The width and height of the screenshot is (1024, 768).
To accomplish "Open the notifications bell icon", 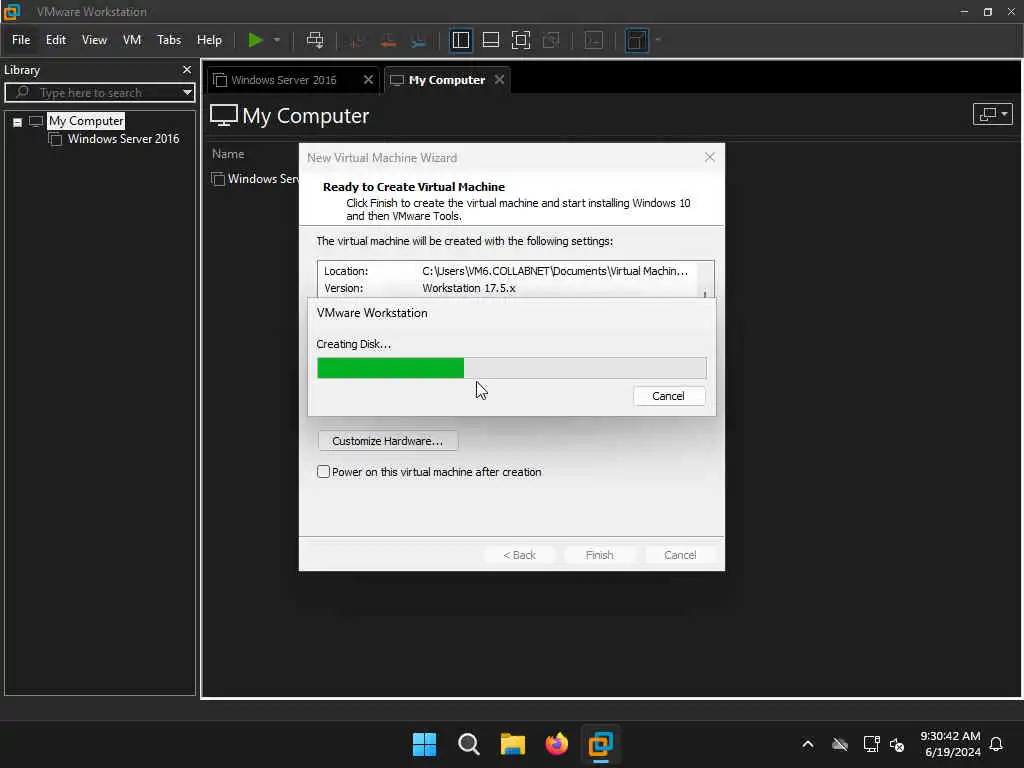I will click(x=996, y=744).
